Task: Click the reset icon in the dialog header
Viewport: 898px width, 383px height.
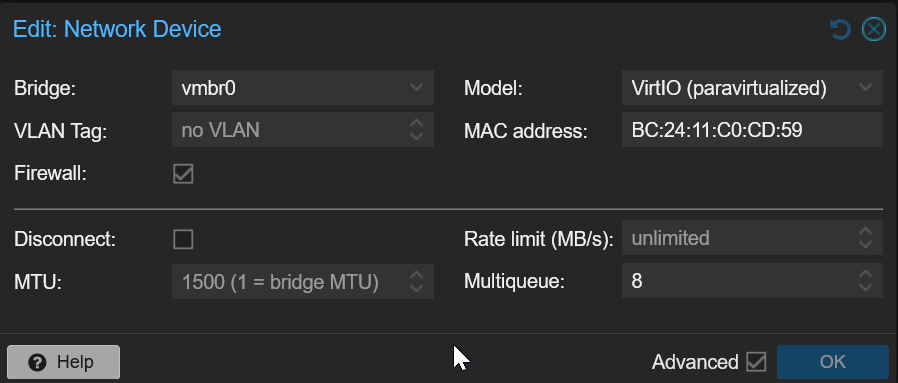Action: pos(840,29)
